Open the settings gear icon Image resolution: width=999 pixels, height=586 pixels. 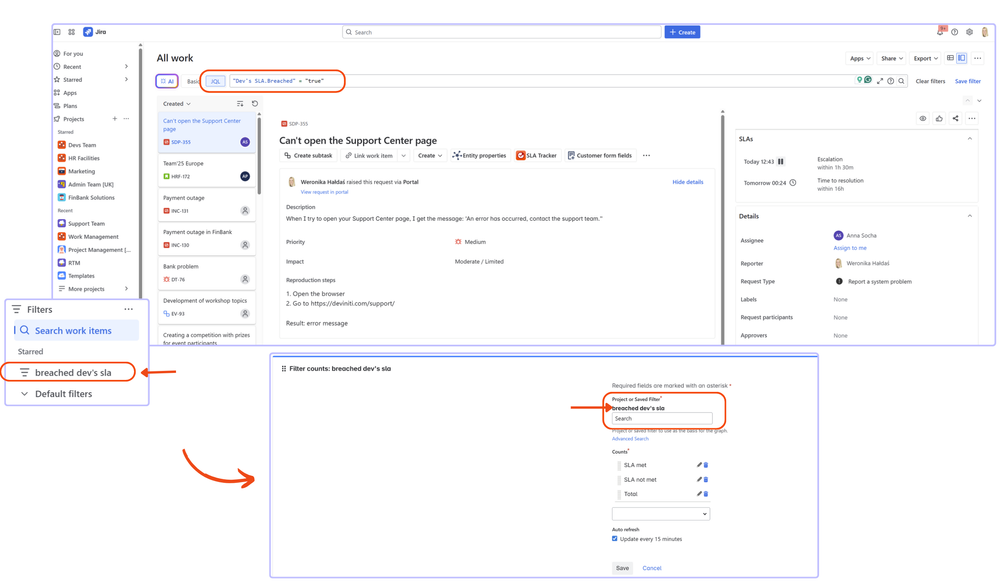(x=970, y=32)
